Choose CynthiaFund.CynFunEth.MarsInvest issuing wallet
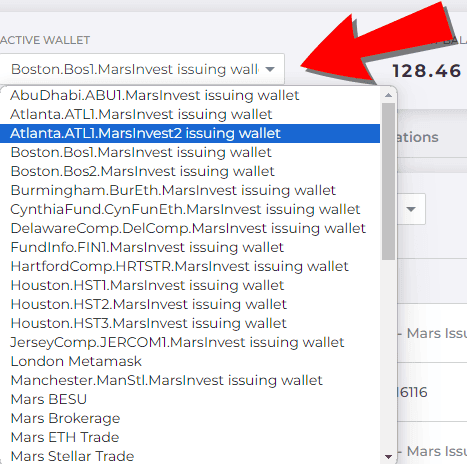Image resolution: width=467 pixels, height=464 pixels. [x=190, y=209]
